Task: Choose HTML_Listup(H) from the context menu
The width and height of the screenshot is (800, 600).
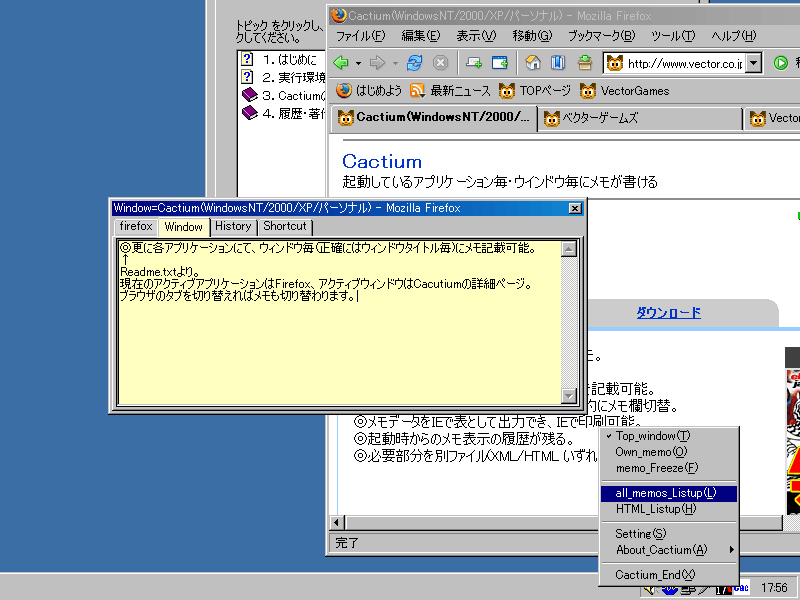Action: 669,509
